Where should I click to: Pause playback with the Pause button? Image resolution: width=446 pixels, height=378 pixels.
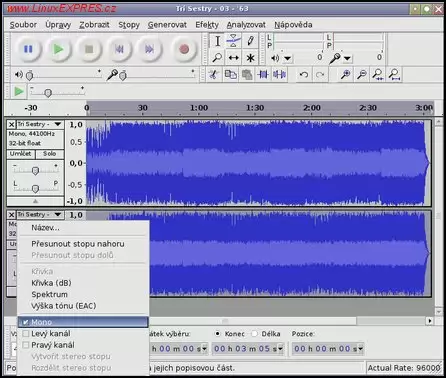[x=28, y=49]
